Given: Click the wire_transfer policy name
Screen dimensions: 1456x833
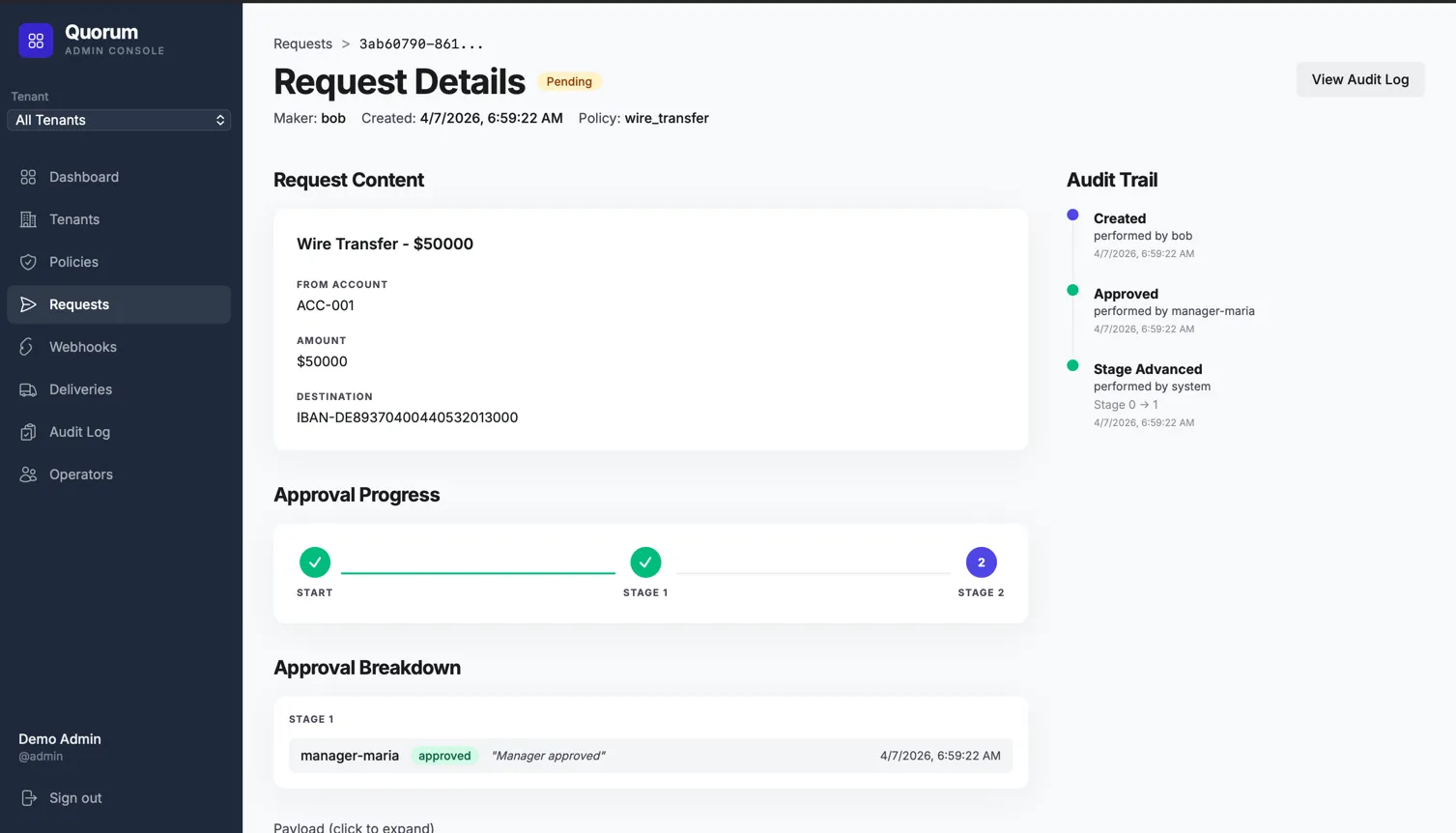Looking at the screenshot, I should point(667,118).
